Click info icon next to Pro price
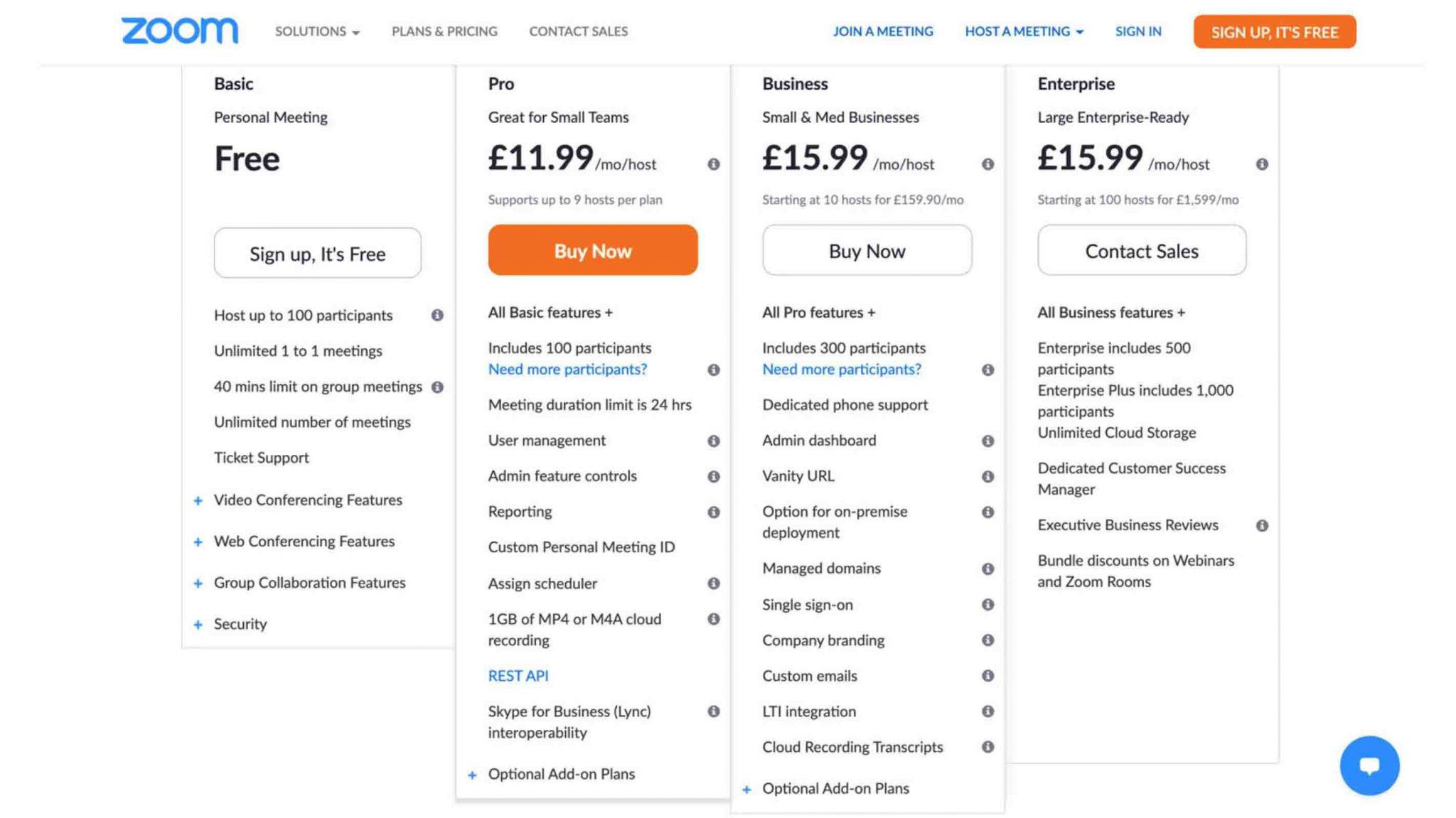Viewport: 1456px width, 818px height. pos(713,164)
